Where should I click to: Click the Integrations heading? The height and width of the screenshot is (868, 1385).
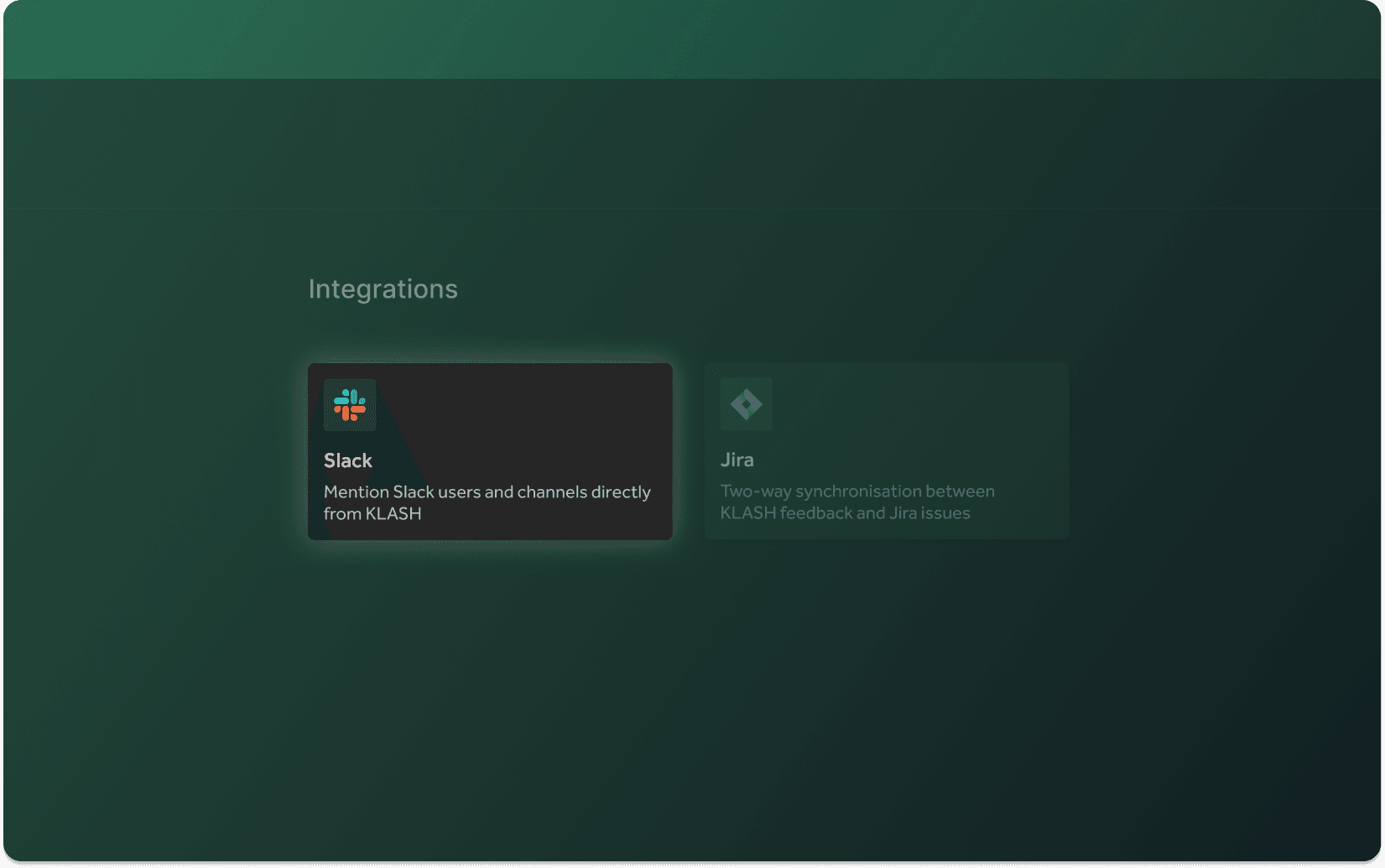383,288
